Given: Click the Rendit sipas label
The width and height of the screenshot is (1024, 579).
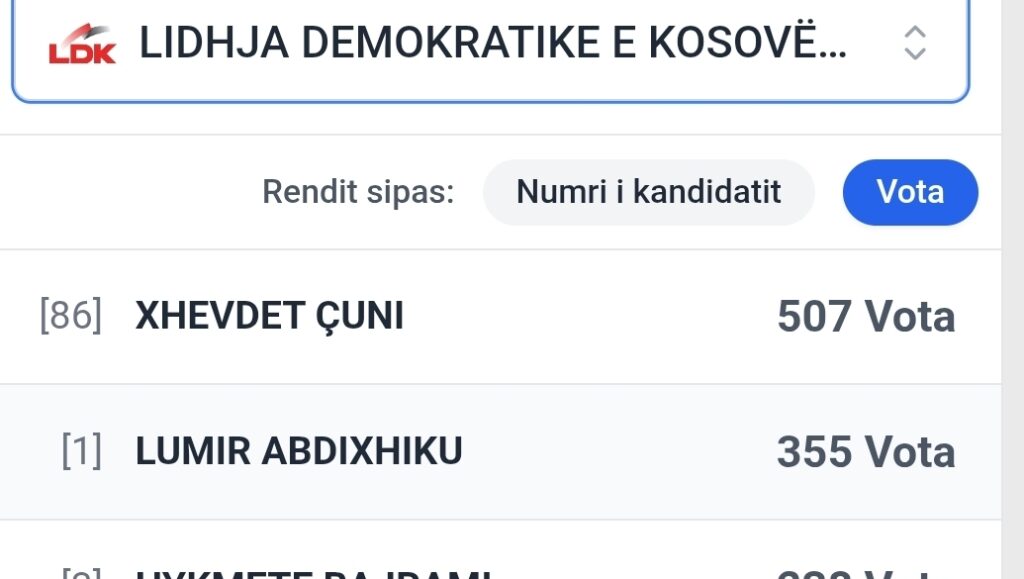Looking at the screenshot, I should coord(358,192).
